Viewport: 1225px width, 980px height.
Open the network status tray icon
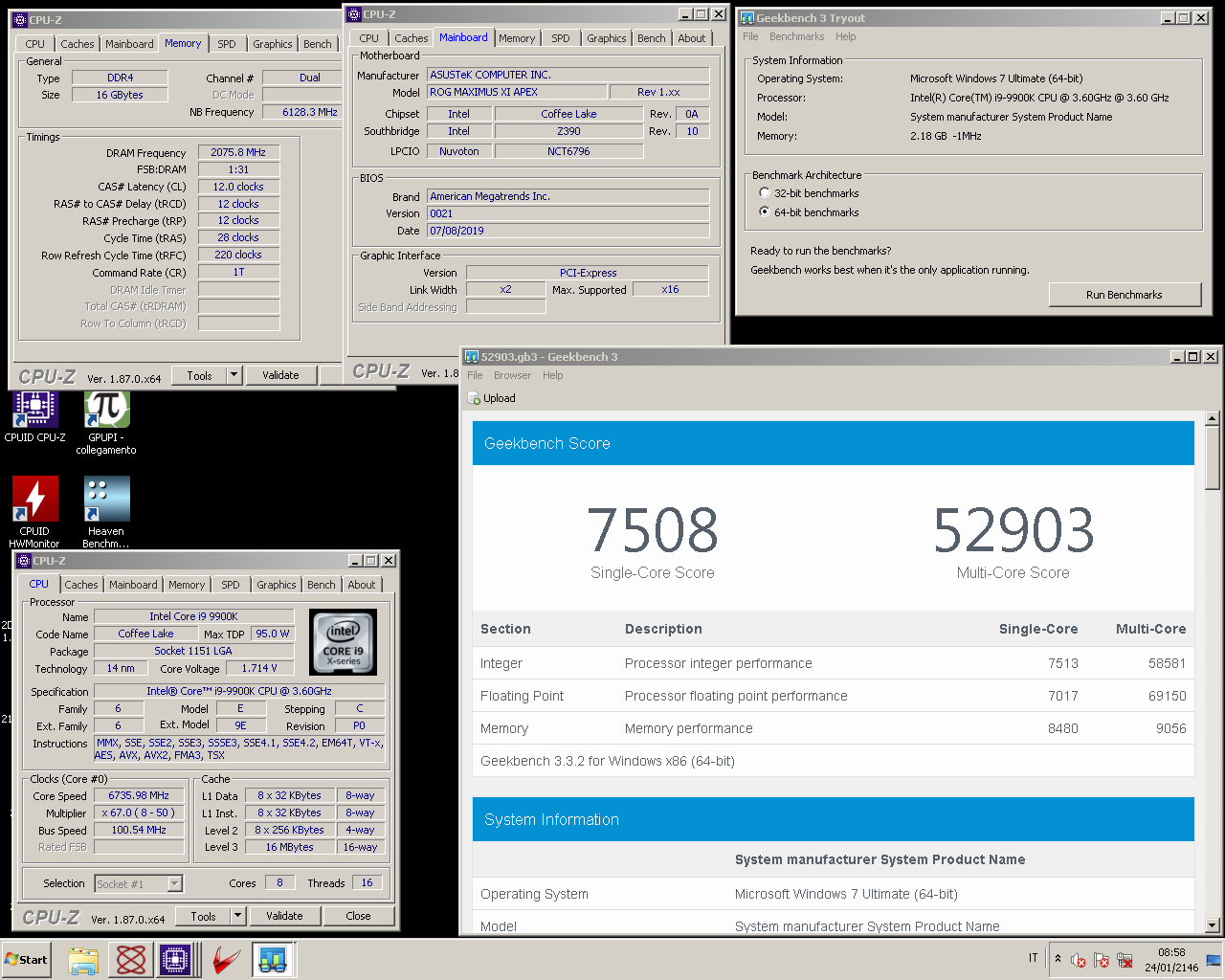click(x=1125, y=960)
